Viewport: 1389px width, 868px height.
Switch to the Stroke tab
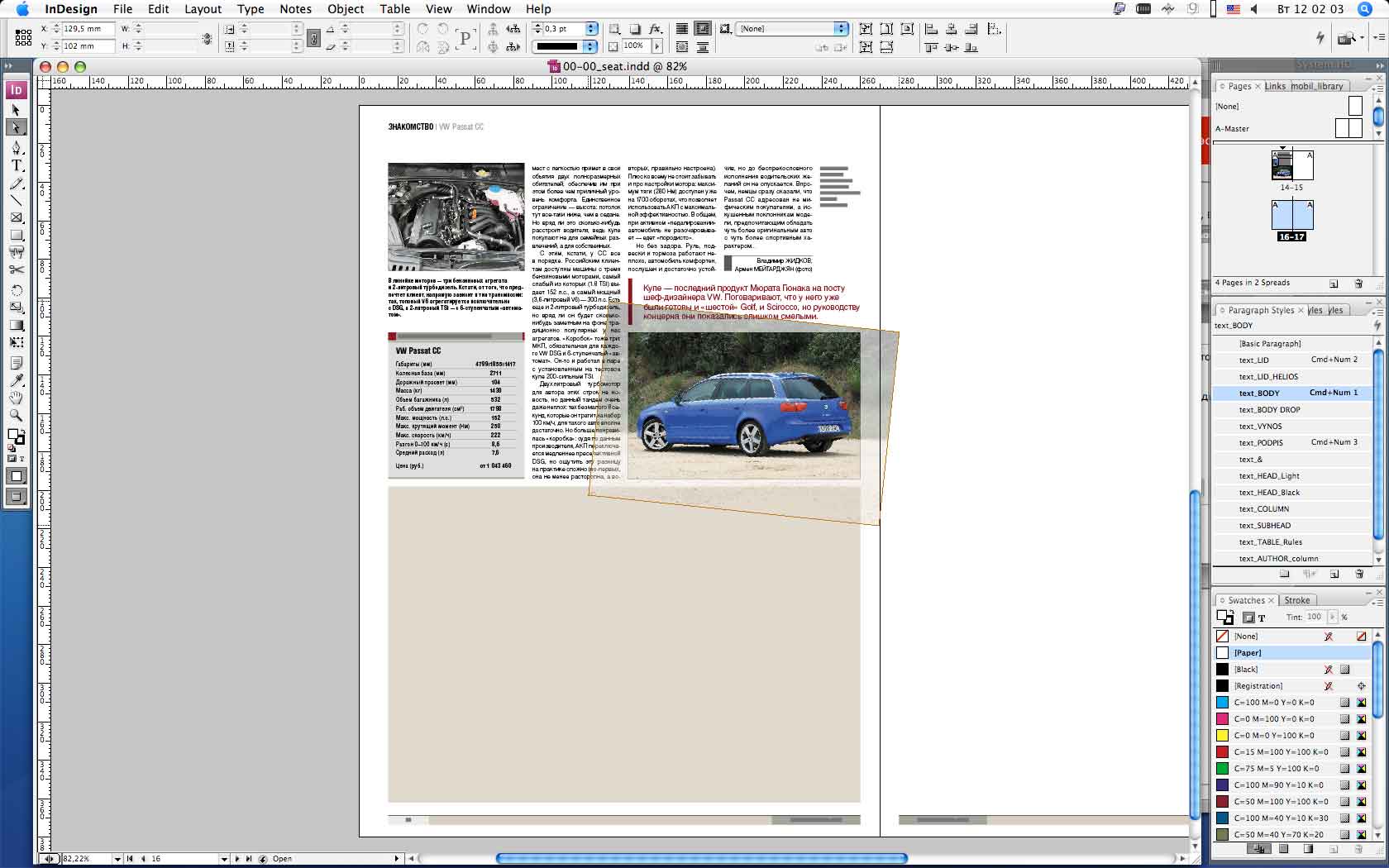pos(1297,600)
